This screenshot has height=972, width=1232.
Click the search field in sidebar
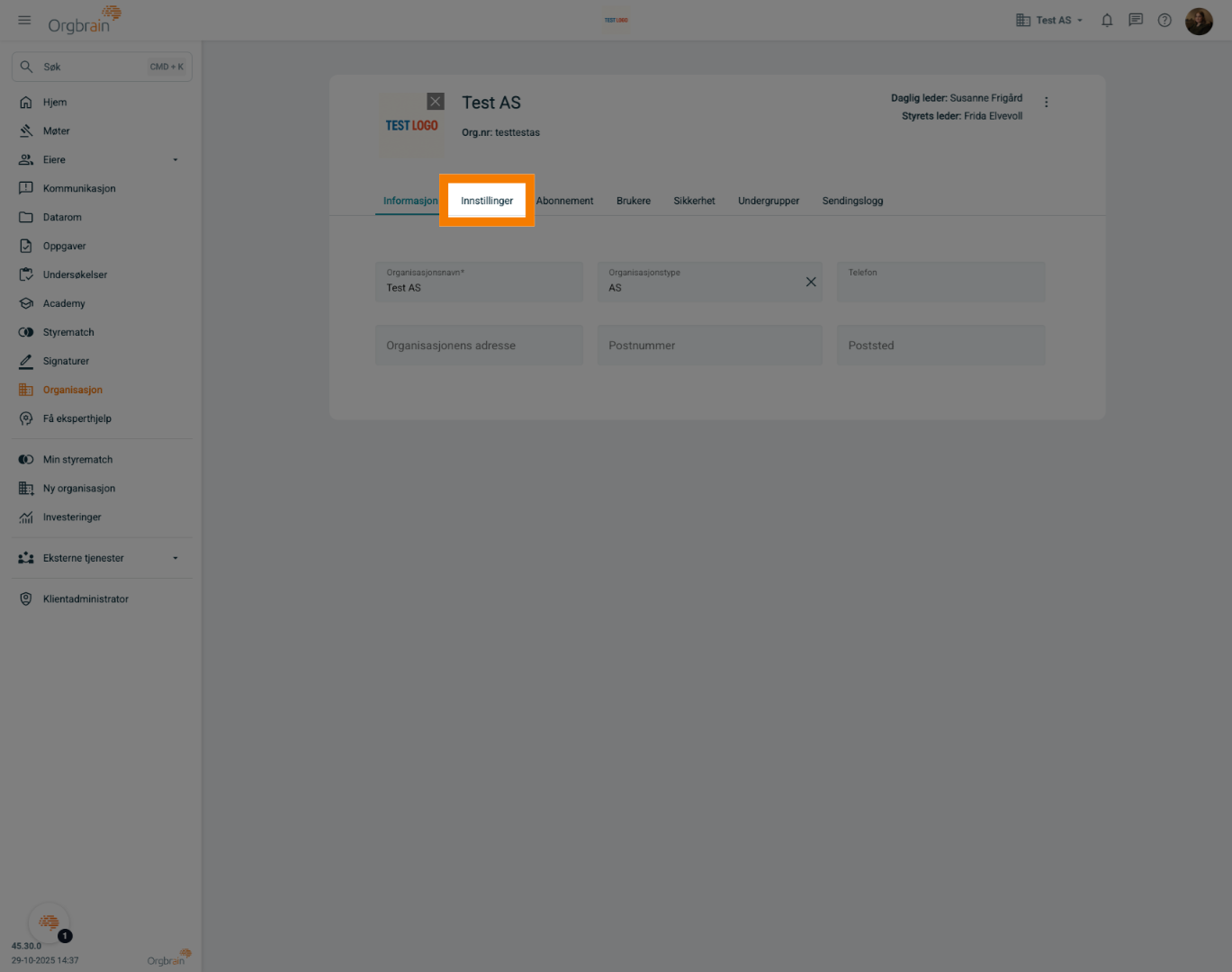pos(102,67)
